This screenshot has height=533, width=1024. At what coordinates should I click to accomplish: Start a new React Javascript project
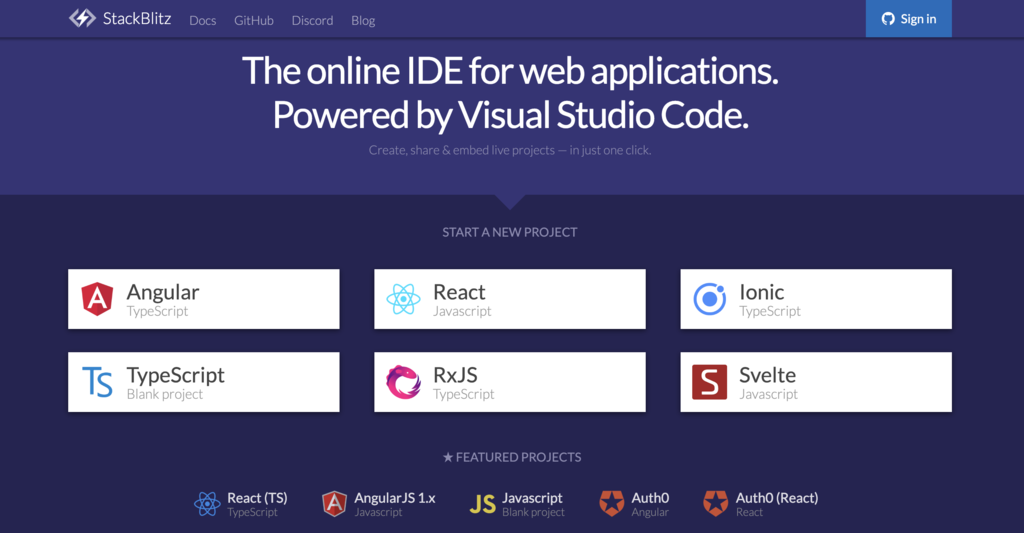coord(509,299)
